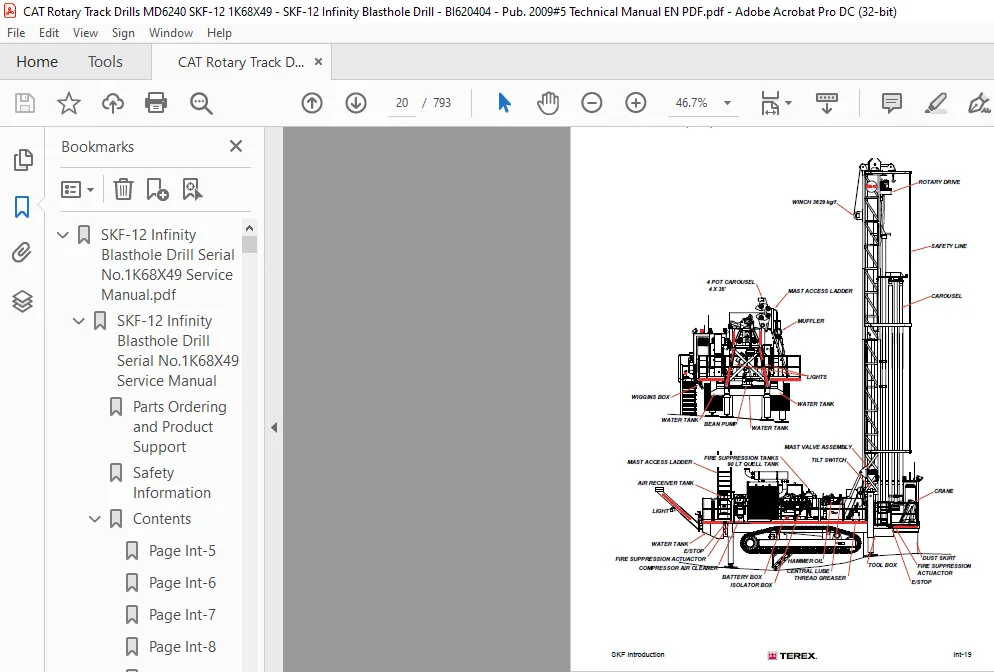
Task: Open the Sign menu
Action: (123, 33)
